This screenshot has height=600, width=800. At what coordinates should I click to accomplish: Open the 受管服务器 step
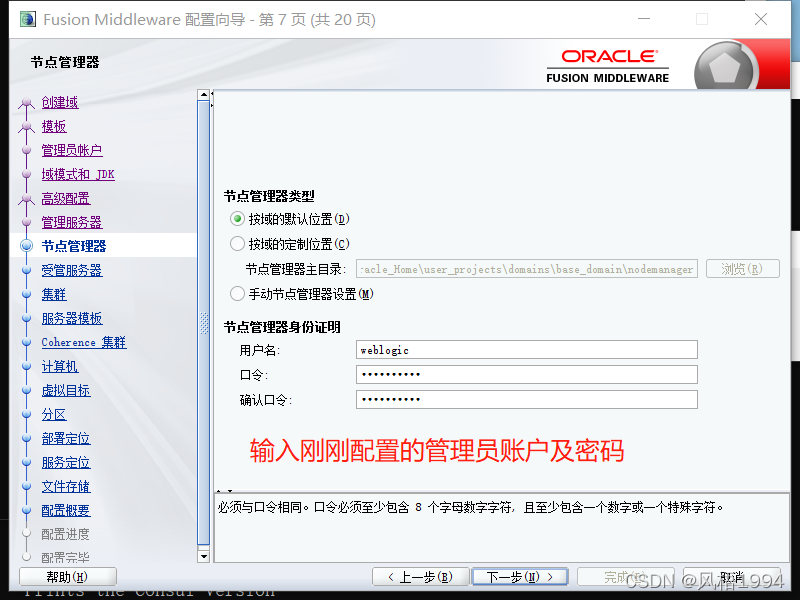point(72,270)
